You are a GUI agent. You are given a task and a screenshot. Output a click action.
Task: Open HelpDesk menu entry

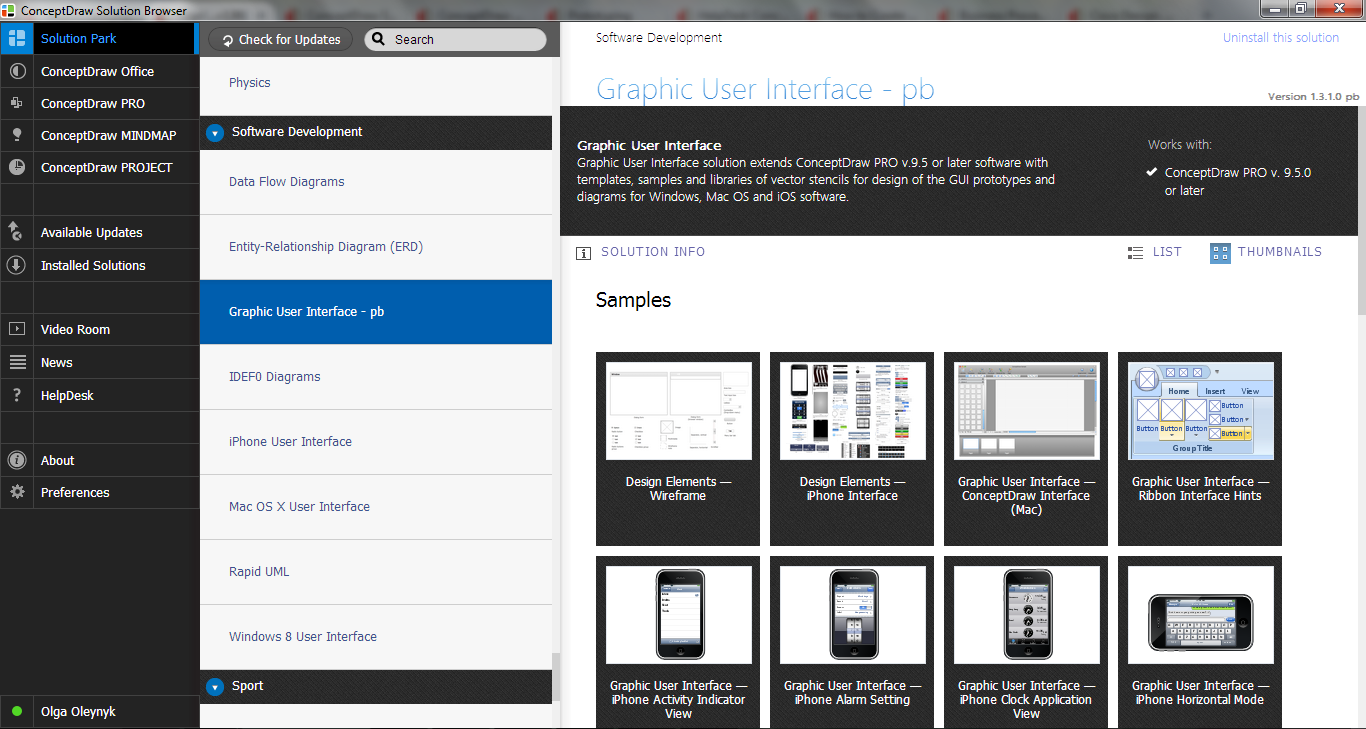point(98,395)
